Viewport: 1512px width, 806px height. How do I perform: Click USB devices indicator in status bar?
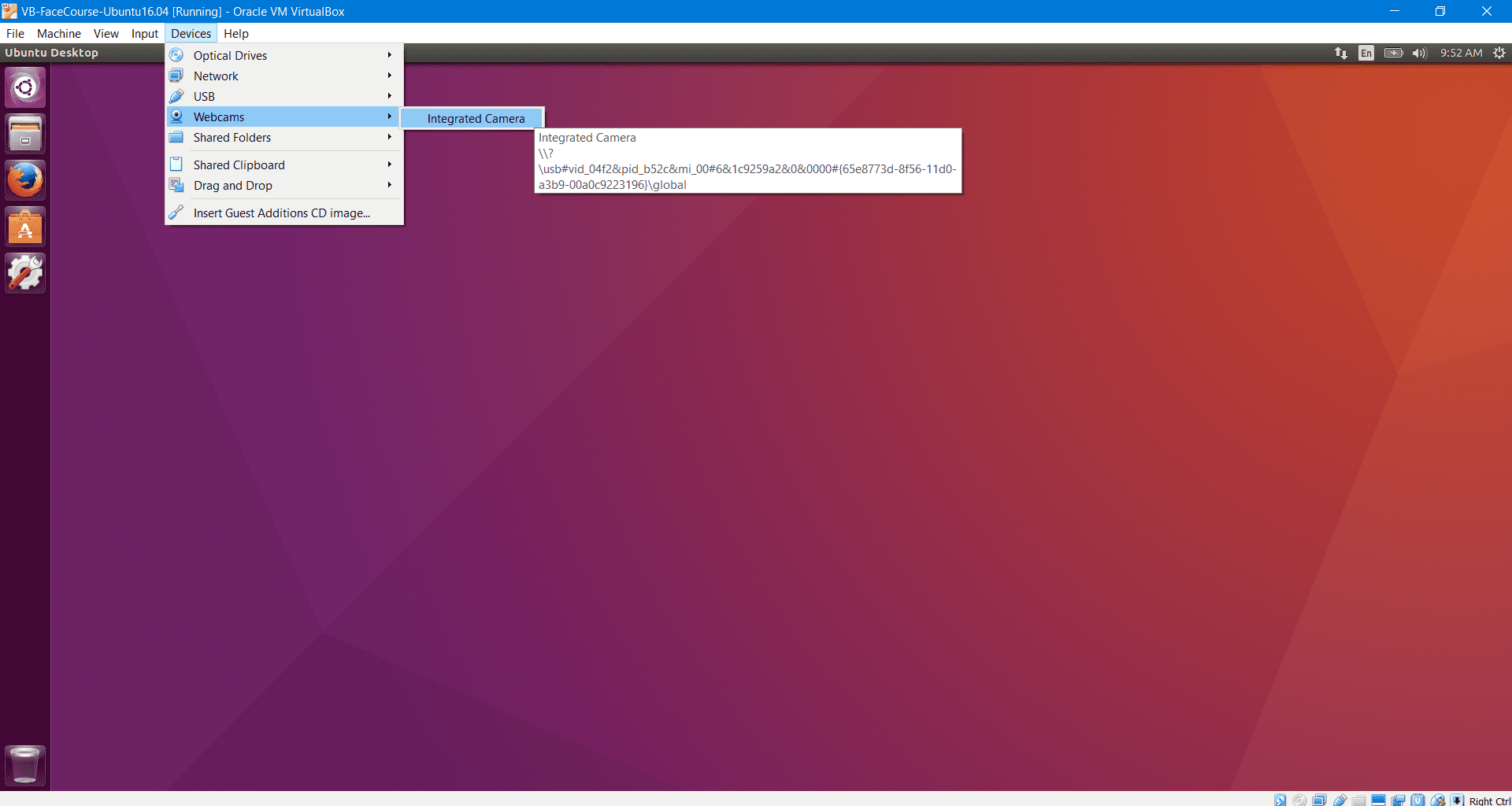point(1340,800)
